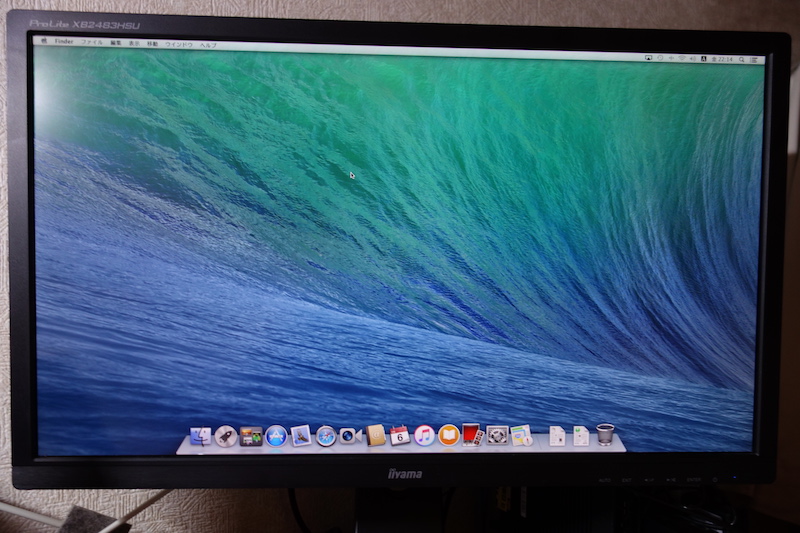Click the 22:14 clock in menu bar
The height and width of the screenshot is (533, 800).
[722, 60]
